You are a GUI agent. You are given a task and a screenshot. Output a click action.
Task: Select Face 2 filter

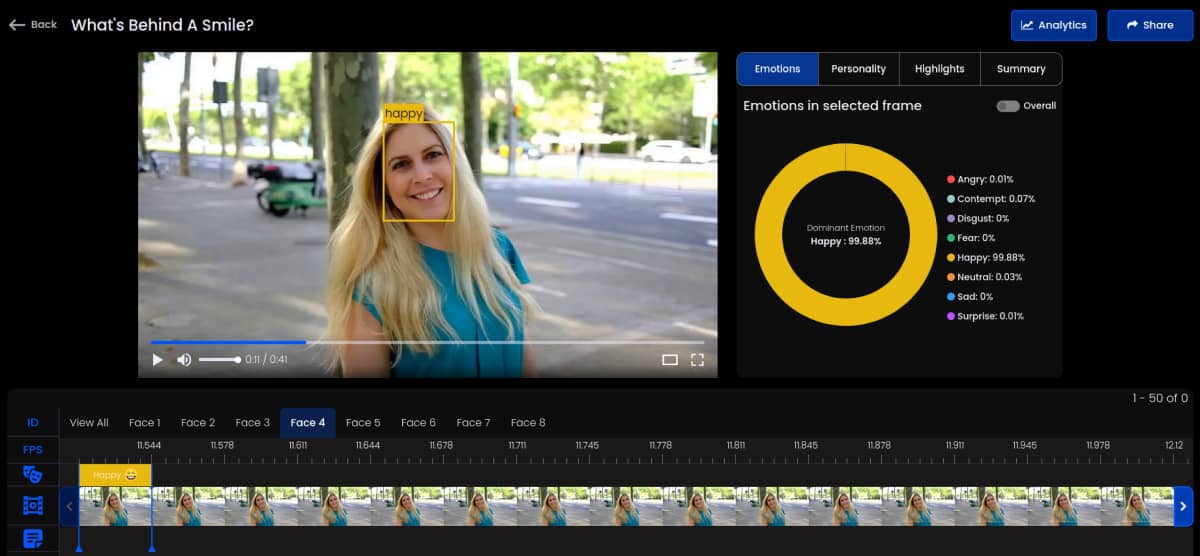click(198, 423)
